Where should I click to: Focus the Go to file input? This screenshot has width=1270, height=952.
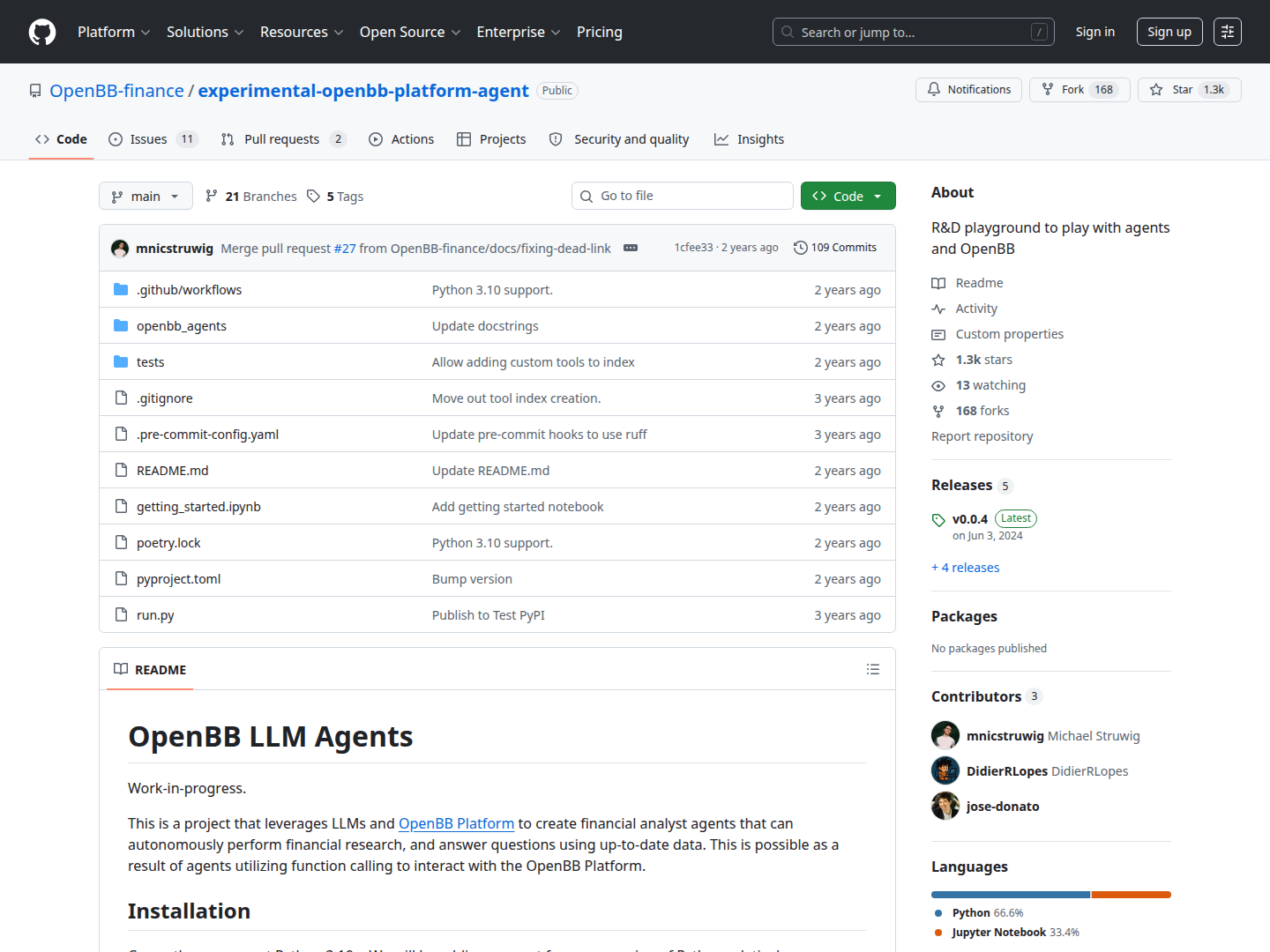pos(683,196)
